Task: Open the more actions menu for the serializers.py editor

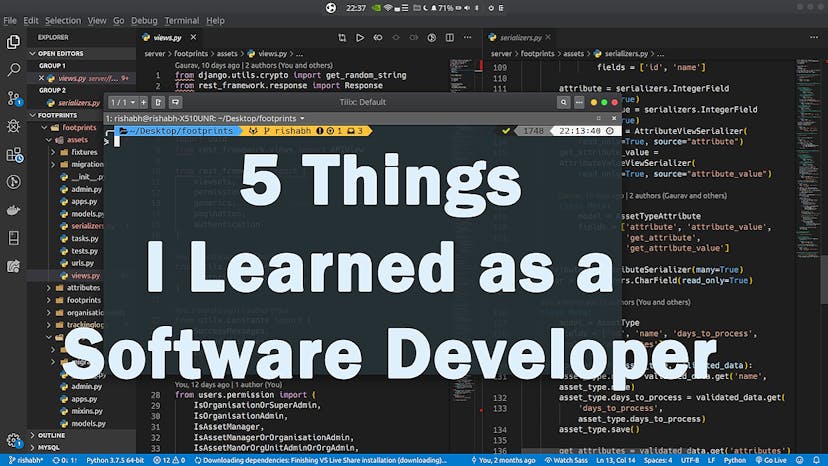Action: [814, 38]
